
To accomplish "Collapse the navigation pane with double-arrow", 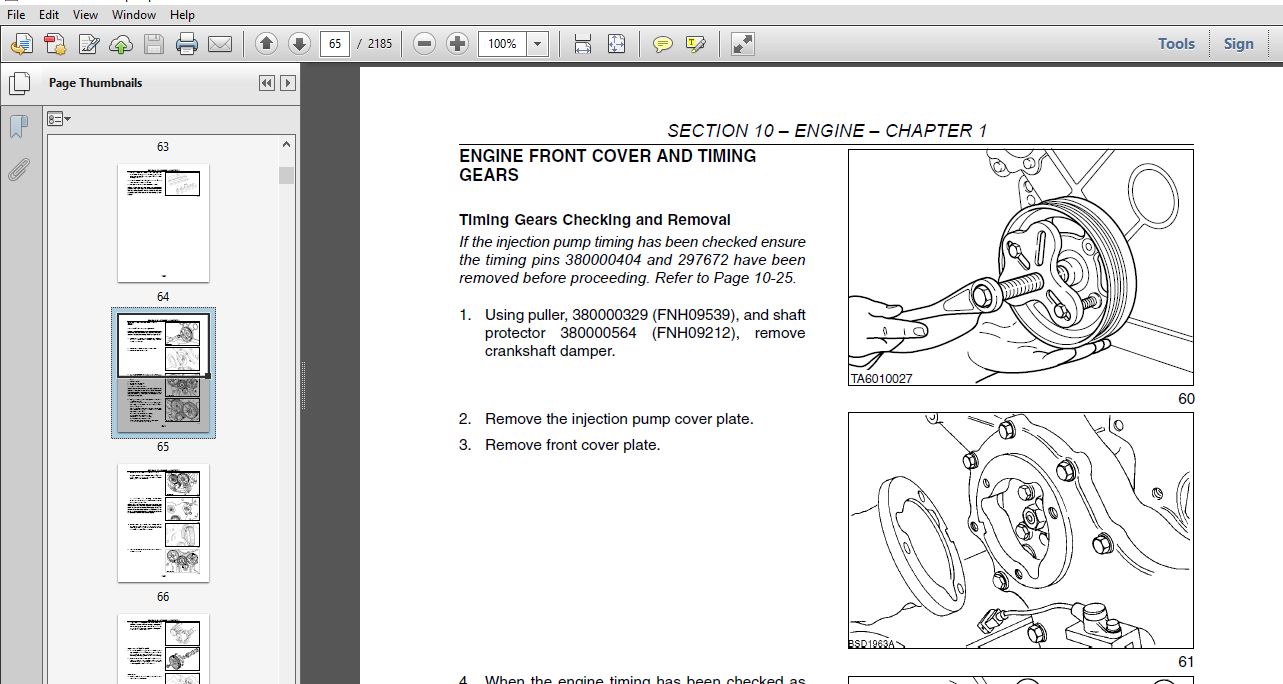I will [267, 83].
